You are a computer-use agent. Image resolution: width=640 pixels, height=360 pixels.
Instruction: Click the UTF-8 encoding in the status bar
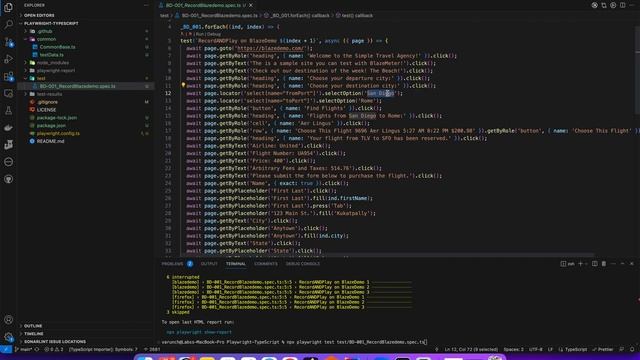click(536, 349)
